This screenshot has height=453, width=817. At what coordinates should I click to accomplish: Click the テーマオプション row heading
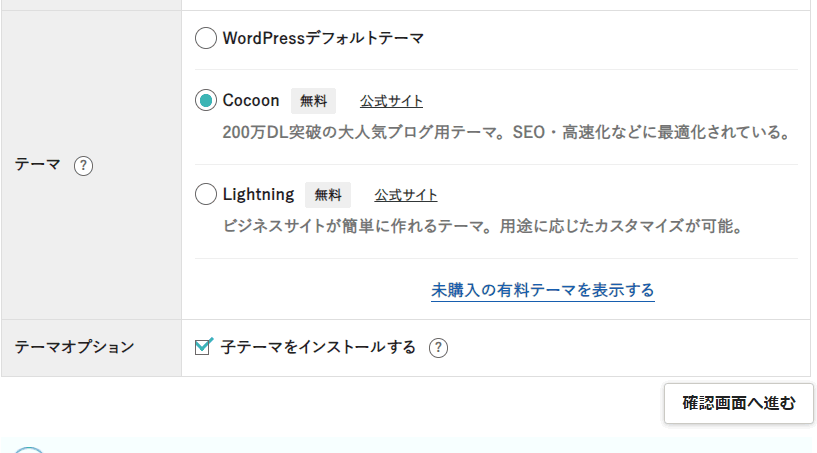click(x=74, y=348)
